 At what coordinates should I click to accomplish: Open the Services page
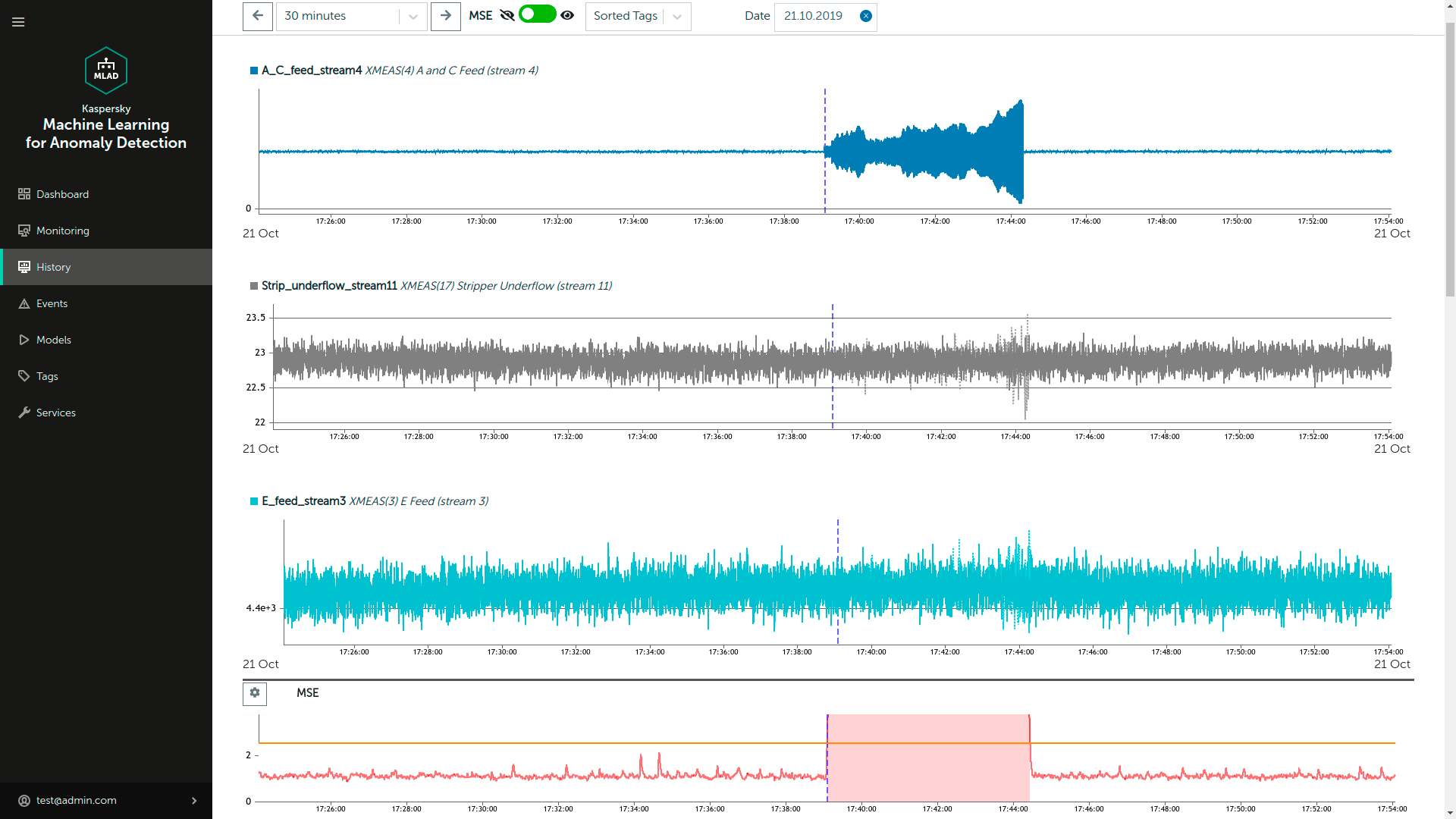[x=55, y=413]
